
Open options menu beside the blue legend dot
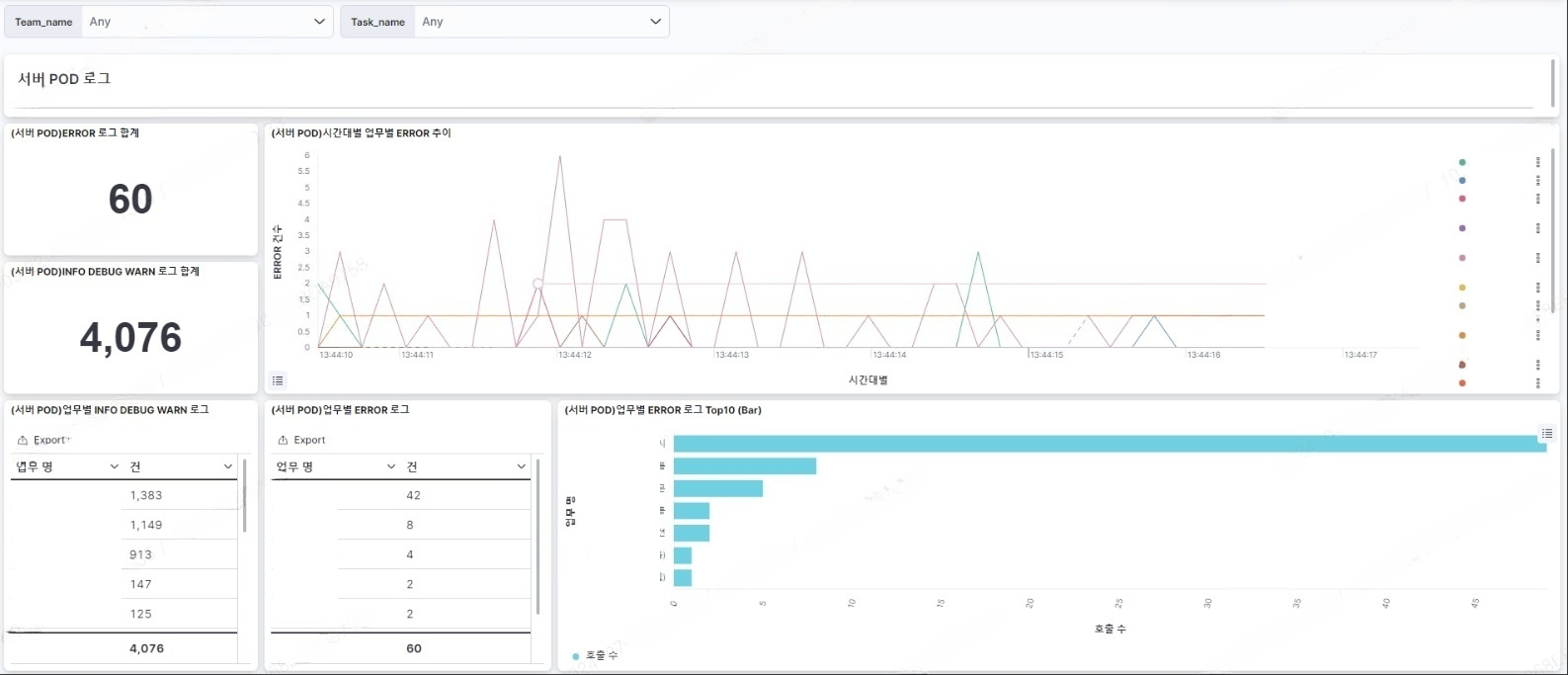[x=1538, y=181]
